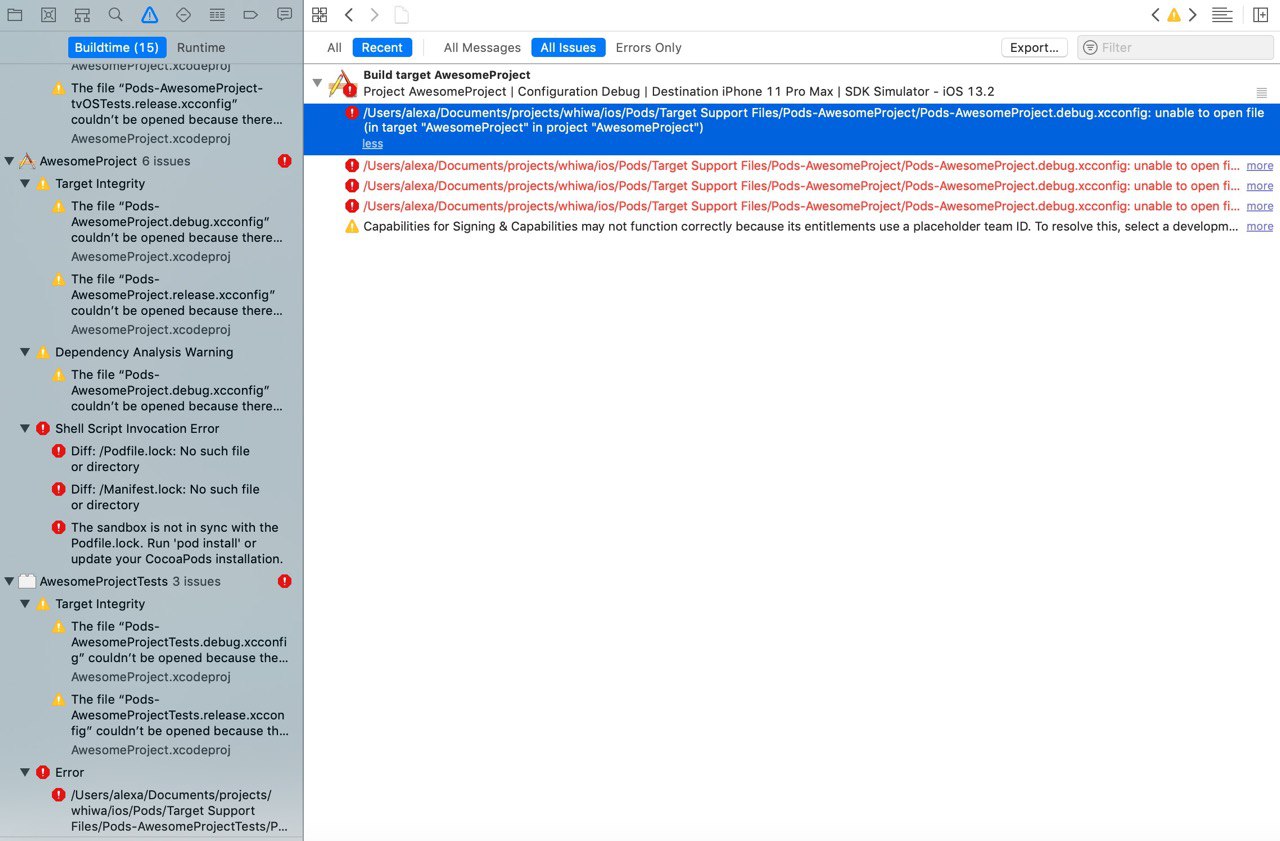Click the Export... button
Viewport: 1280px width, 841px height.
[x=1034, y=47]
